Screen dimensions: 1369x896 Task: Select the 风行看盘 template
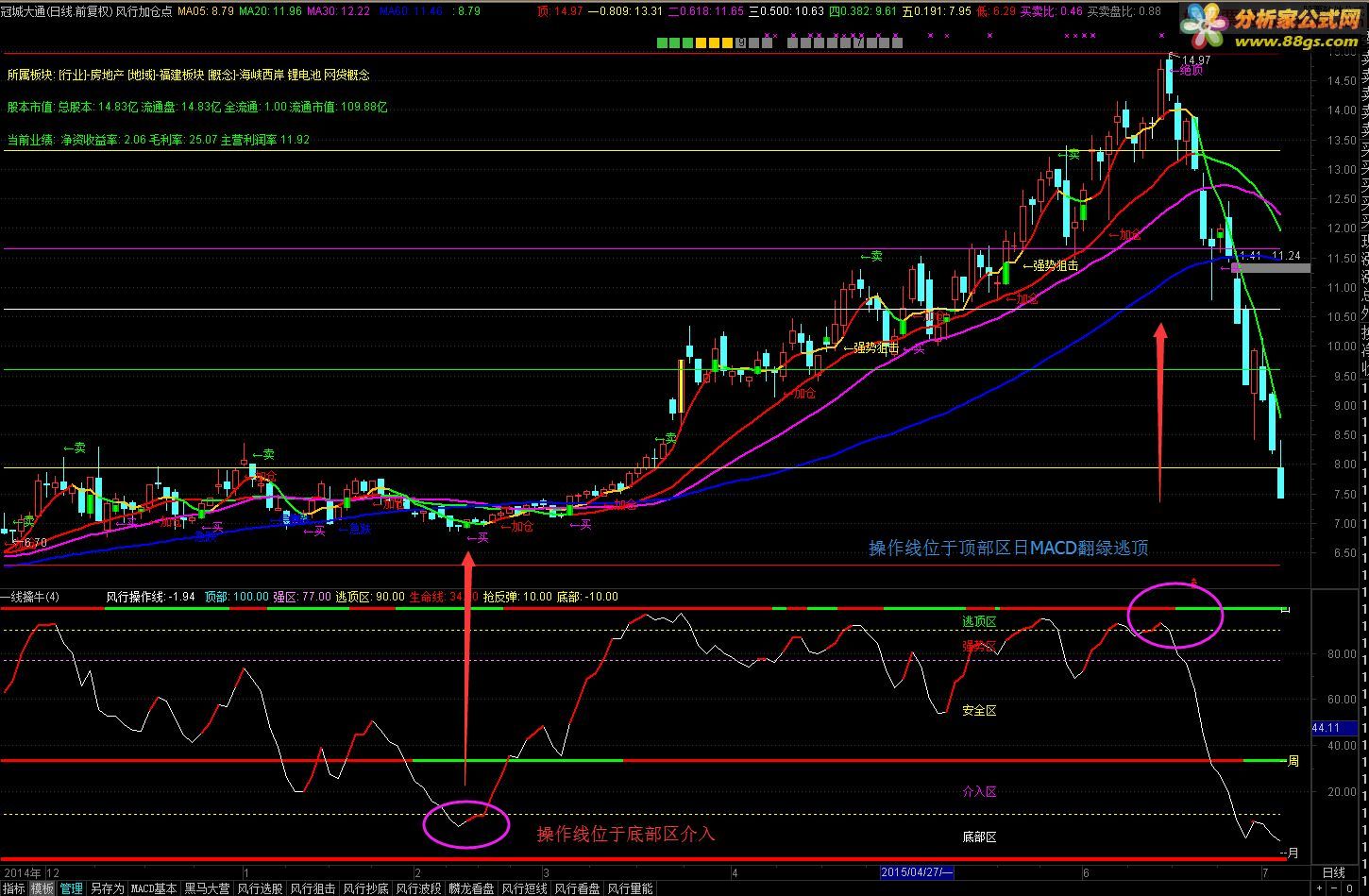click(577, 888)
